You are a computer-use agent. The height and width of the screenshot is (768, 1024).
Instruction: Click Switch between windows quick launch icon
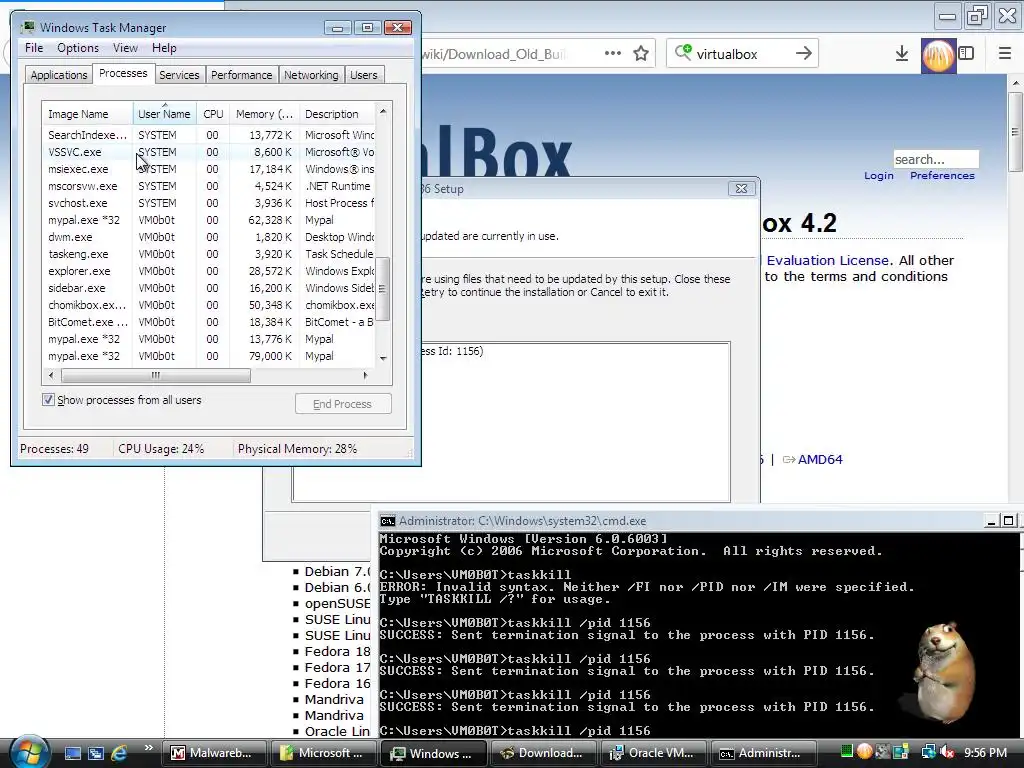(x=96, y=753)
